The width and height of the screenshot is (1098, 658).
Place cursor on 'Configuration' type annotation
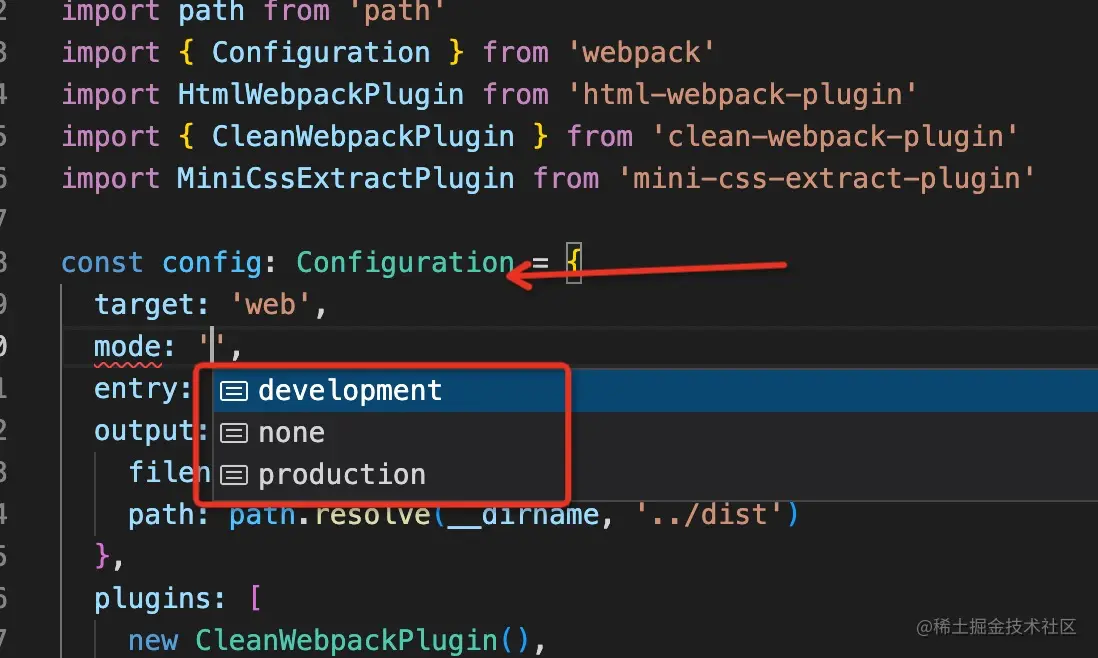pyautogui.click(x=405, y=262)
